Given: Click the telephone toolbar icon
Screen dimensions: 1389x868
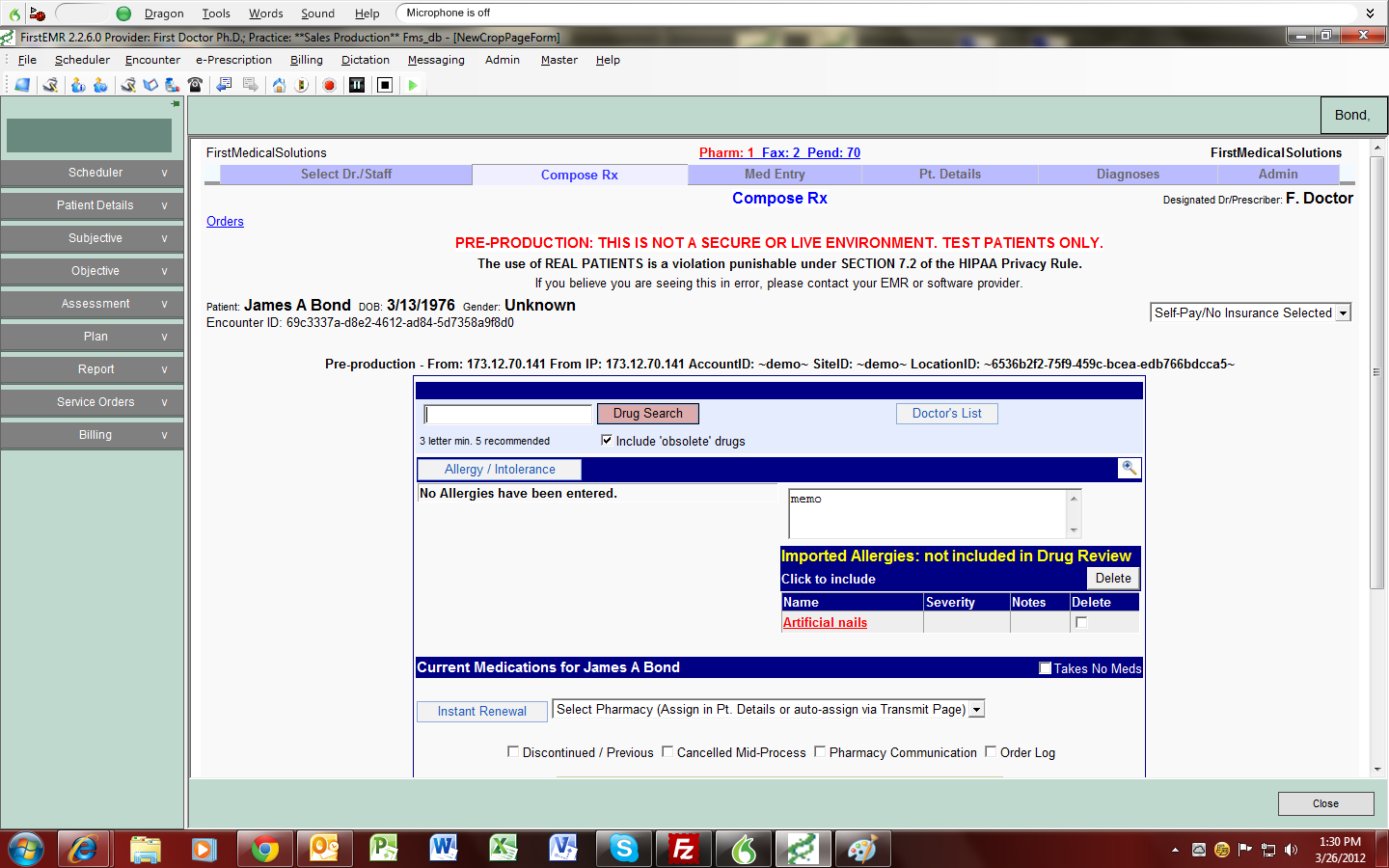Looking at the screenshot, I should pos(196,85).
